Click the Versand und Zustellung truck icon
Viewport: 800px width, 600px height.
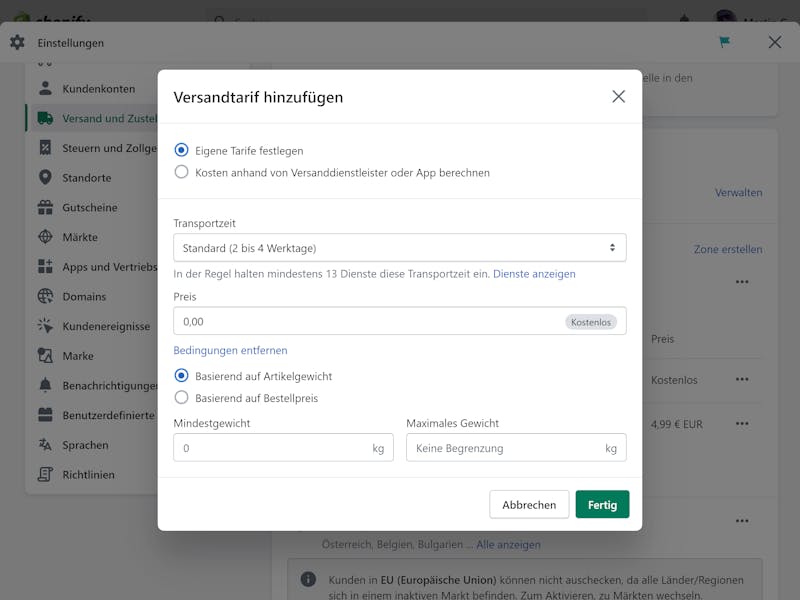(45, 118)
